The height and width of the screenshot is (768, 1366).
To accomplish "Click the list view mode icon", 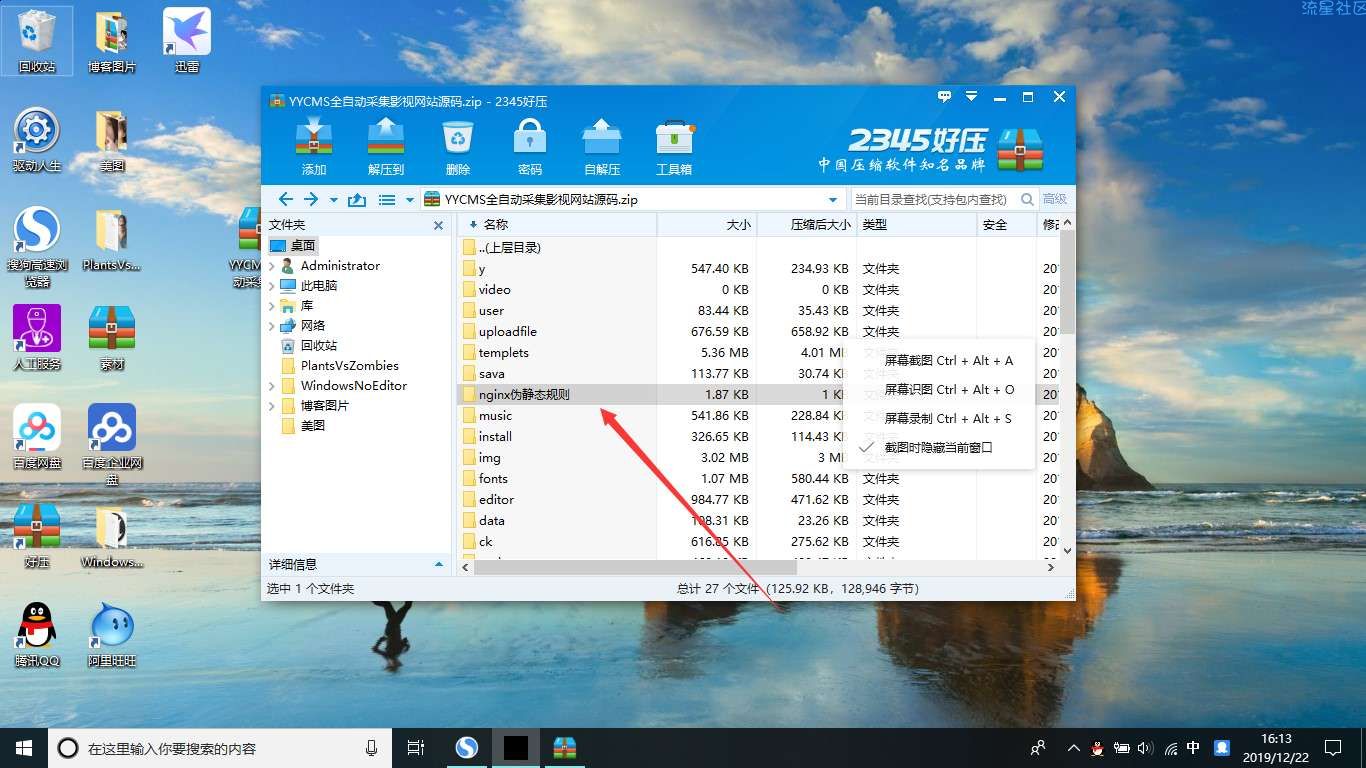I will pyautogui.click(x=387, y=200).
